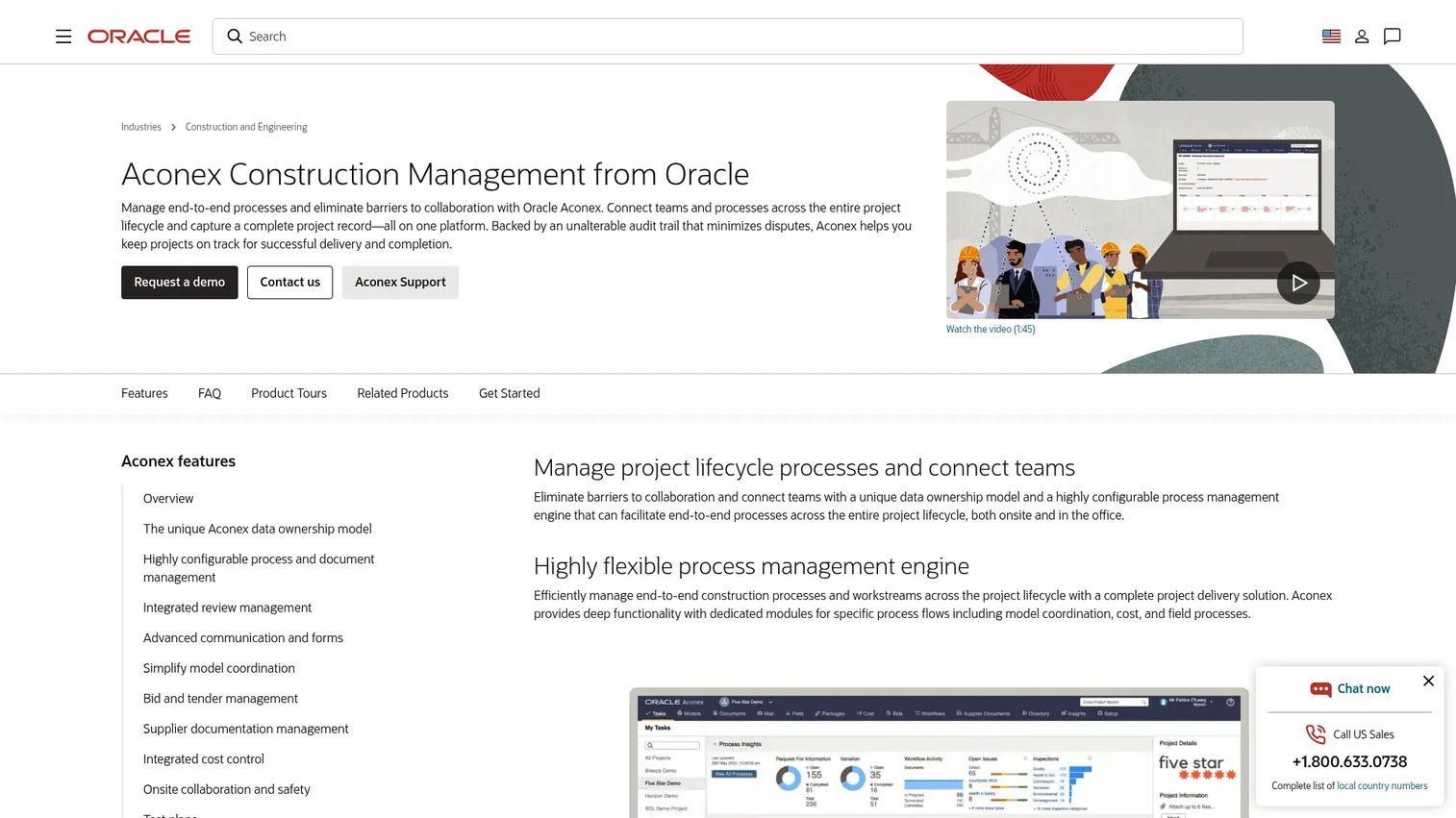The width and height of the screenshot is (1456, 818).
Task: Go to the Features tab
Action: pyautogui.click(x=144, y=393)
